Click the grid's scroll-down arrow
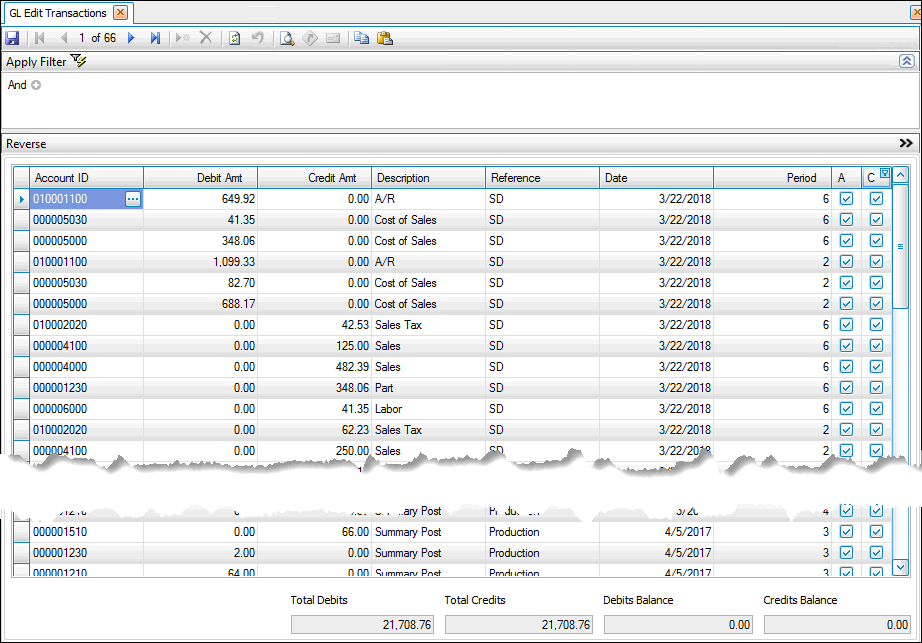The height and width of the screenshot is (643, 922). coord(900,568)
